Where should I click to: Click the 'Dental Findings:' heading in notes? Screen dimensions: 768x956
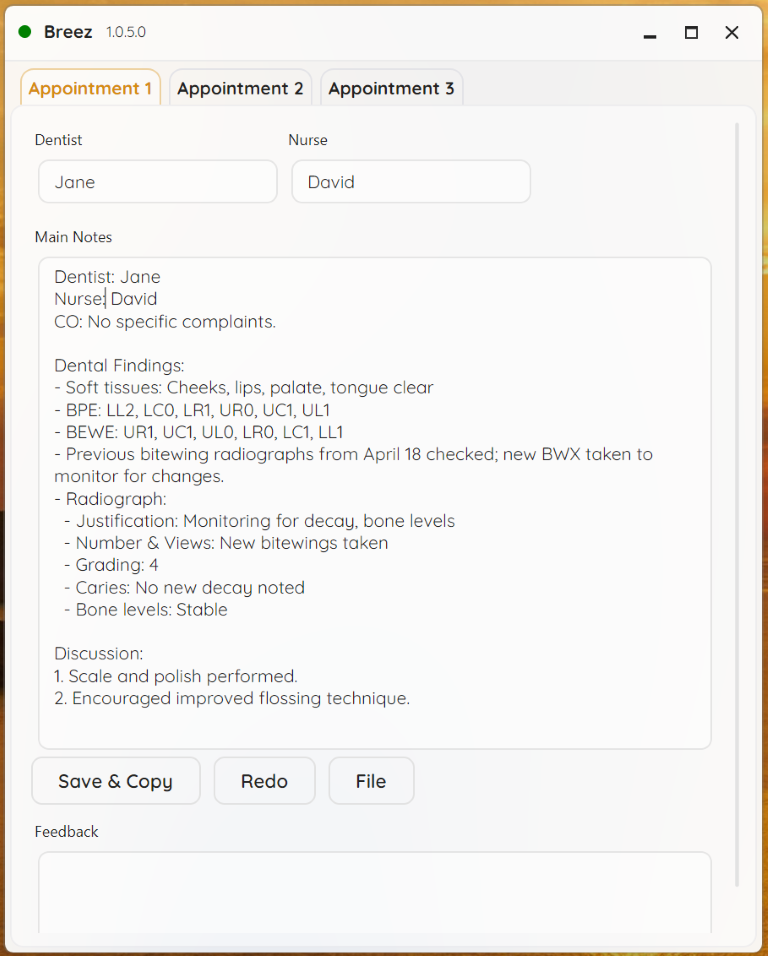pyautogui.click(x=119, y=366)
